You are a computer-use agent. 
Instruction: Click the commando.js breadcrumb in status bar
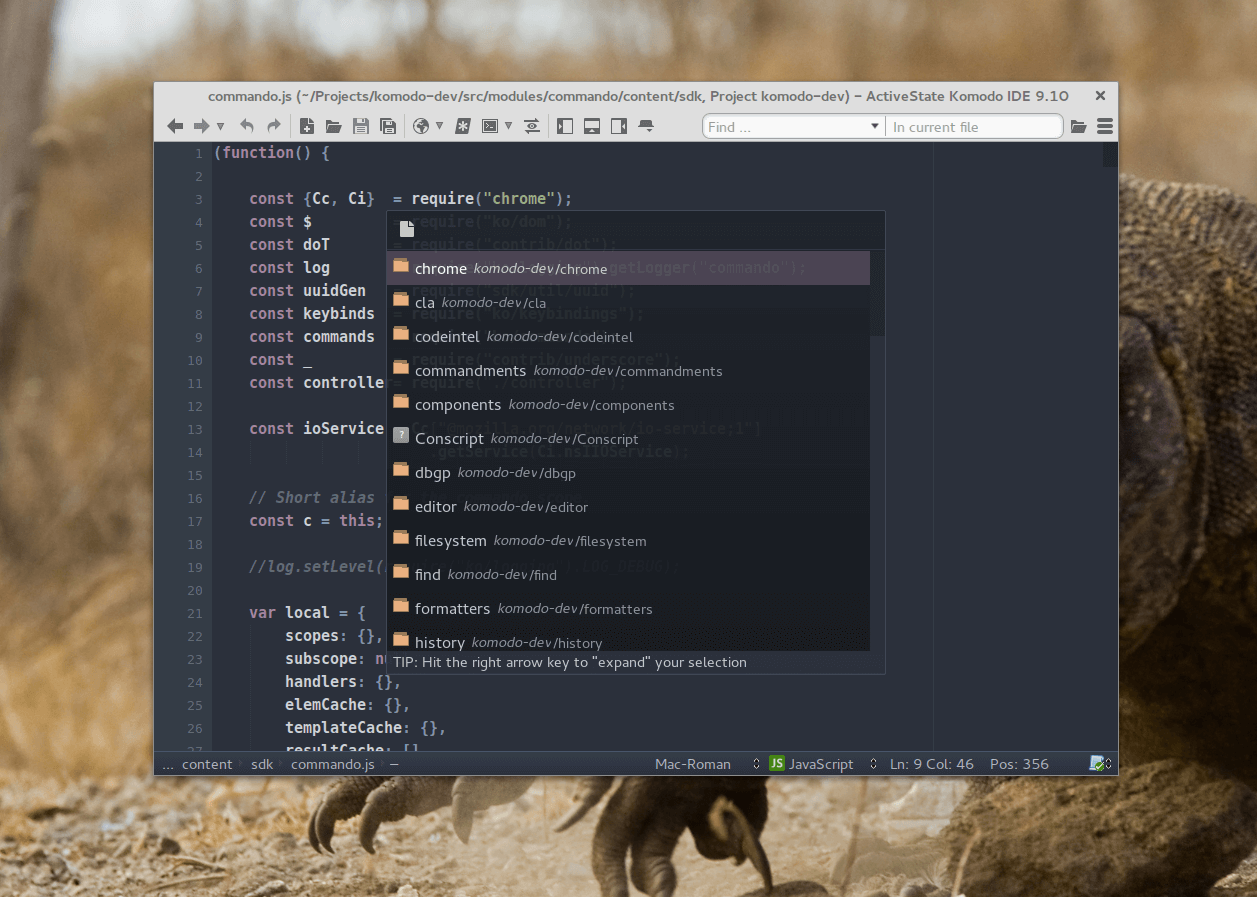point(332,764)
